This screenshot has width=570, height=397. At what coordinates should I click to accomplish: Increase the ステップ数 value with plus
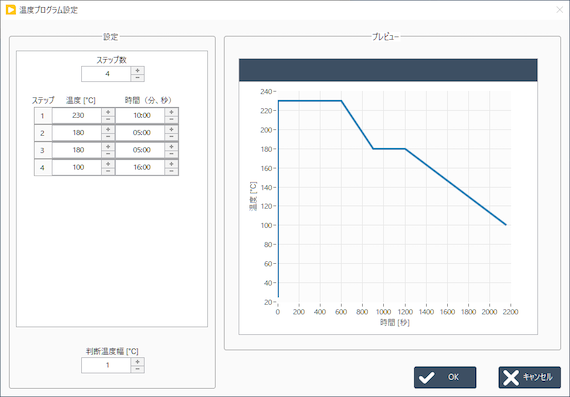pyautogui.click(x=137, y=70)
